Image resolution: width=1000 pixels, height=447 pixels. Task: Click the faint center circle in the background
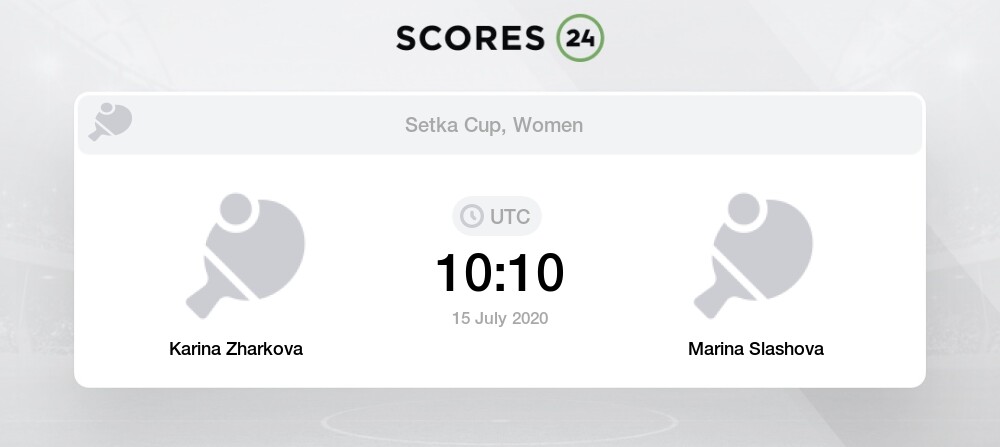[499, 421]
